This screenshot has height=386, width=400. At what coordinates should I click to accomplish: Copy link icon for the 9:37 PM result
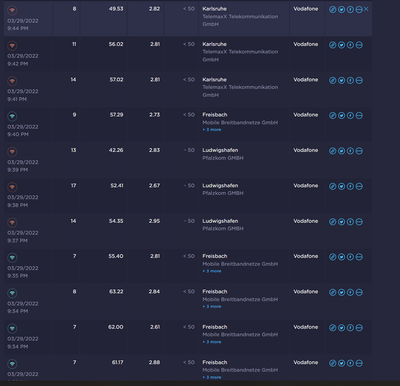[x=333, y=222]
